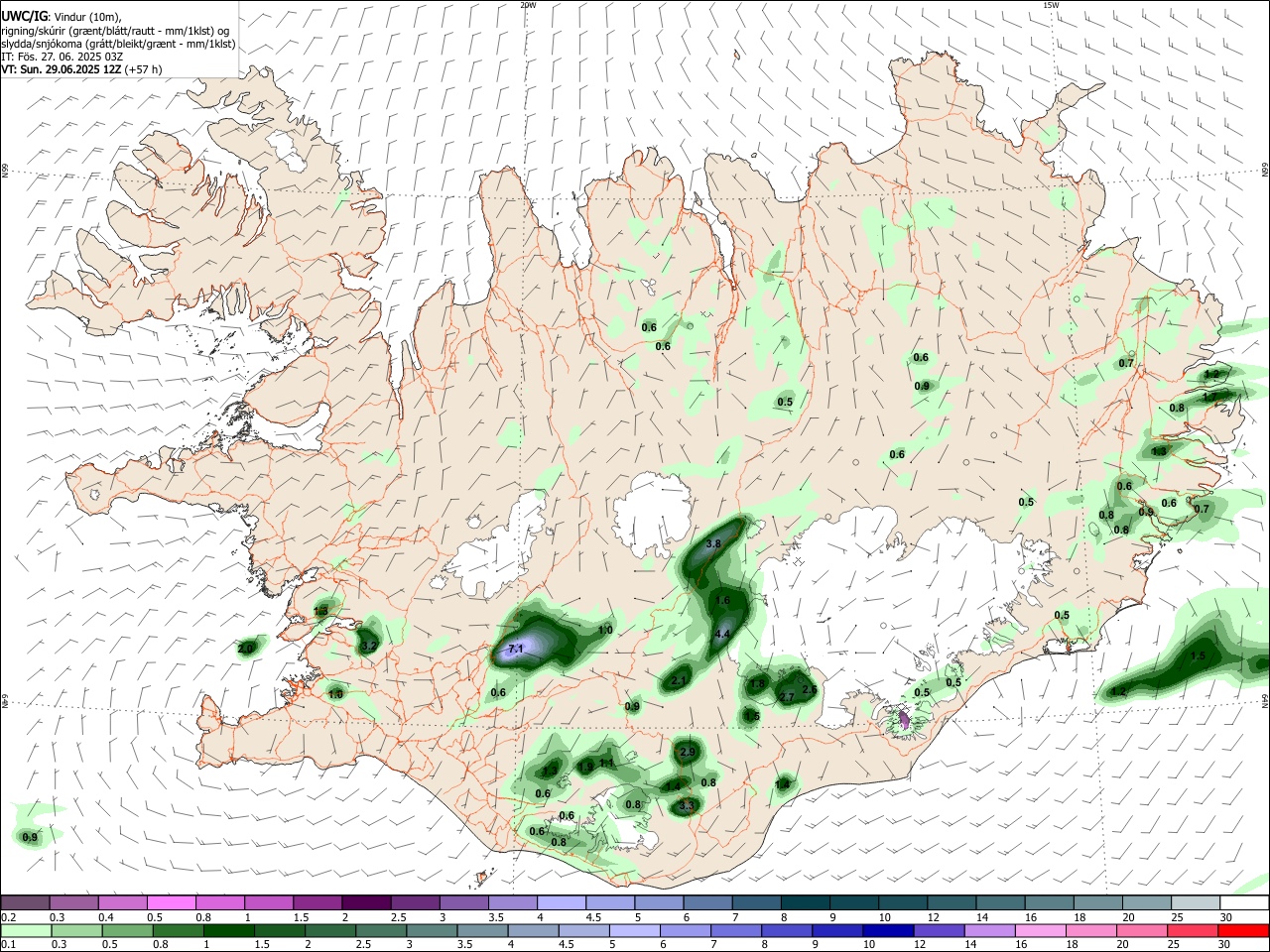Click the 1.6 precipitation value on the map

[x=722, y=600]
